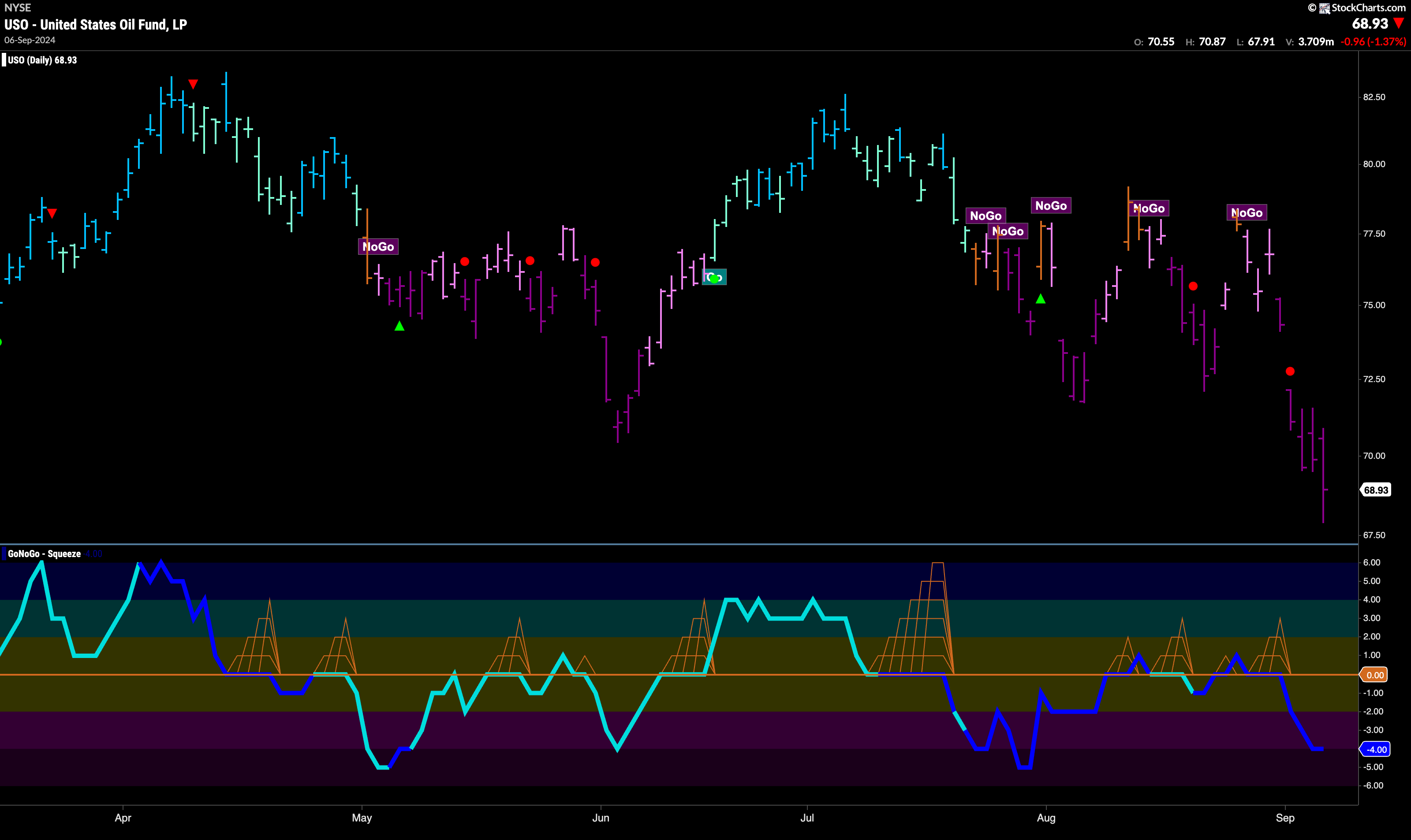Image resolution: width=1411 pixels, height=840 pixels.
Task: Click the red down triangle above April's peak
Action: pos(193,84)
